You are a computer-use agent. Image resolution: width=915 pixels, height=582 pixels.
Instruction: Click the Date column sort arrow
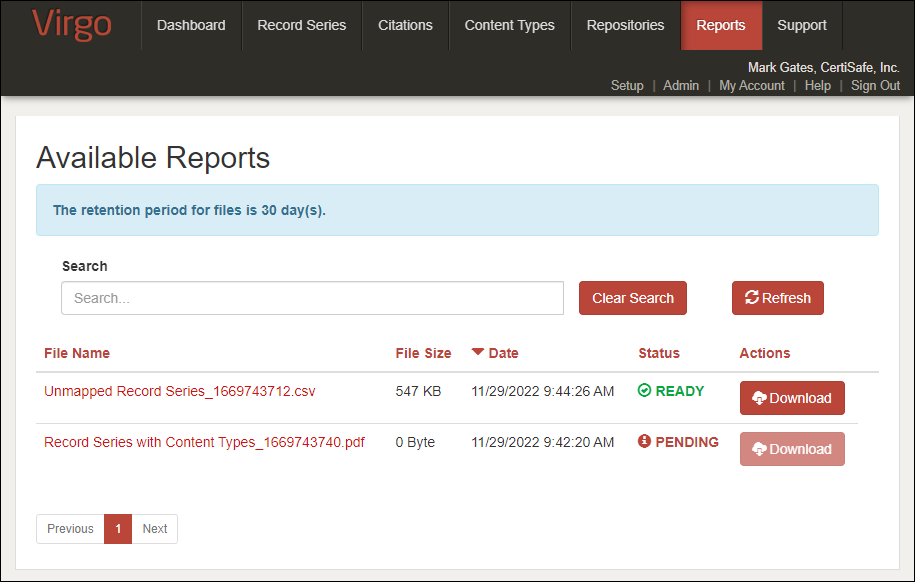477,352
